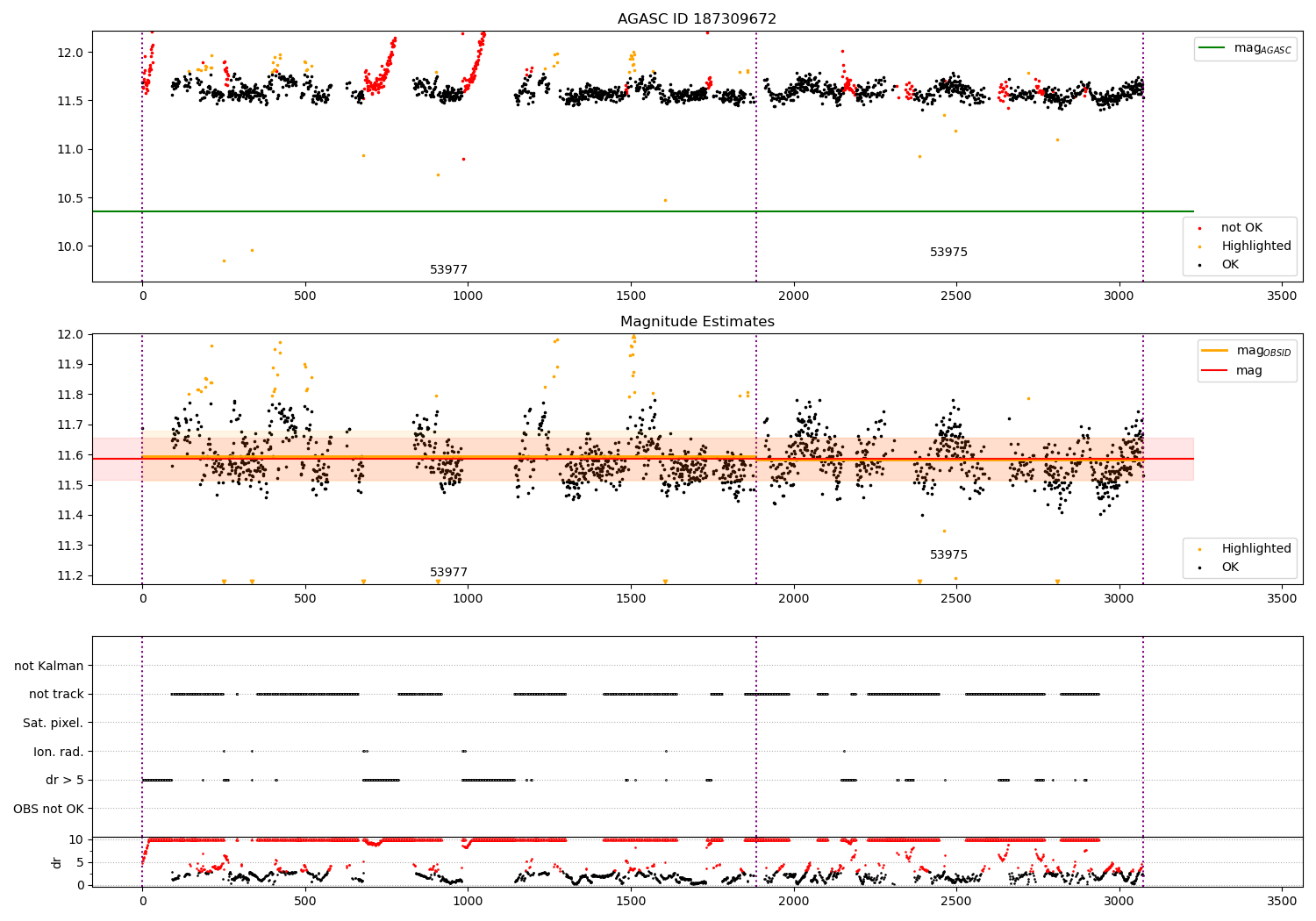
Task: Click the 'OBS not OK' y-axis label
Action: [49, 809]
